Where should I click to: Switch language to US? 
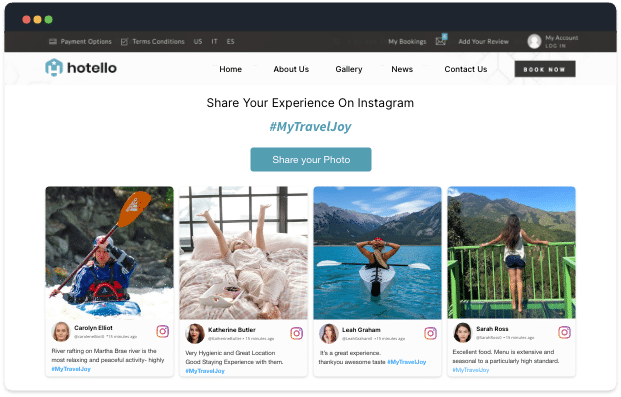click(x=198, y=42)
